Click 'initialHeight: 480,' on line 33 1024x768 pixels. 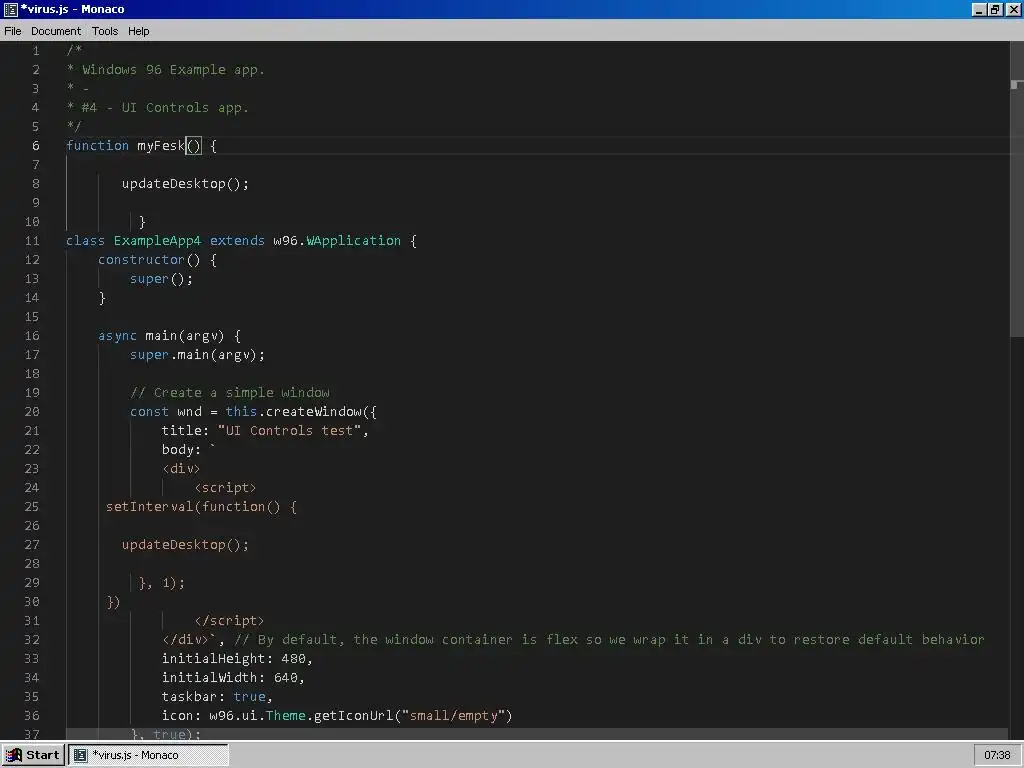click(x=237, y=658)
